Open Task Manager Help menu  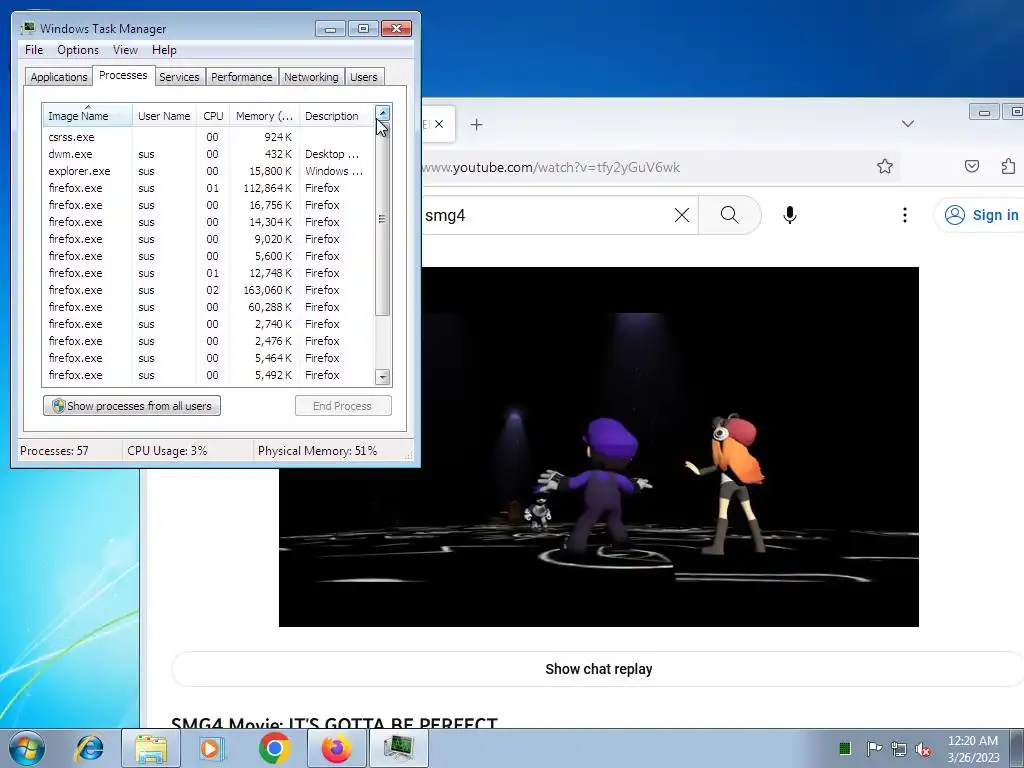164,50
